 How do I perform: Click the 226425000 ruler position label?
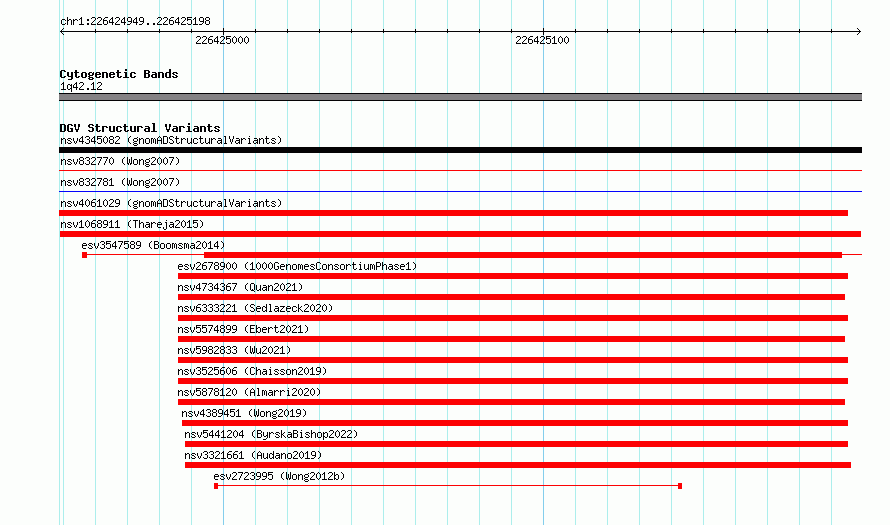click(222, 40)
